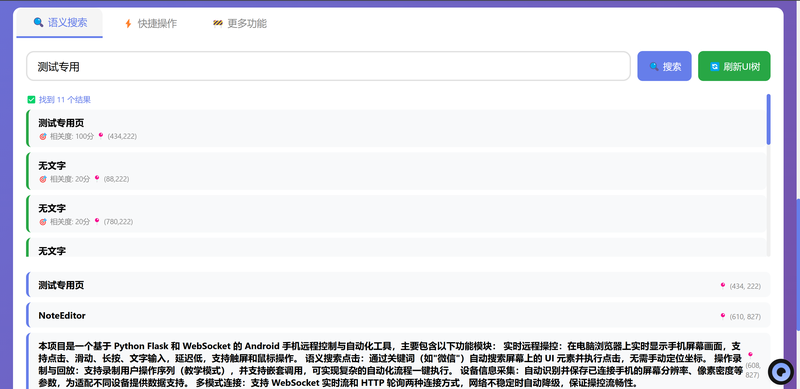Click the magnifier icon on 语义搜索 tab

click(38, 22)
